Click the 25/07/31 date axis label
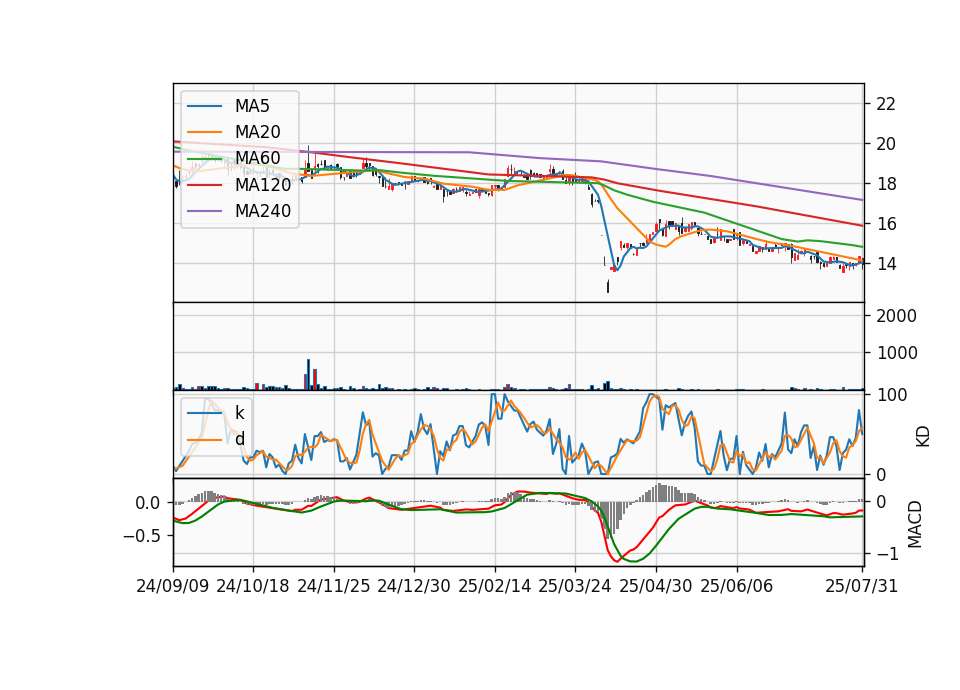The image size is (960, 690). point(861,586)
